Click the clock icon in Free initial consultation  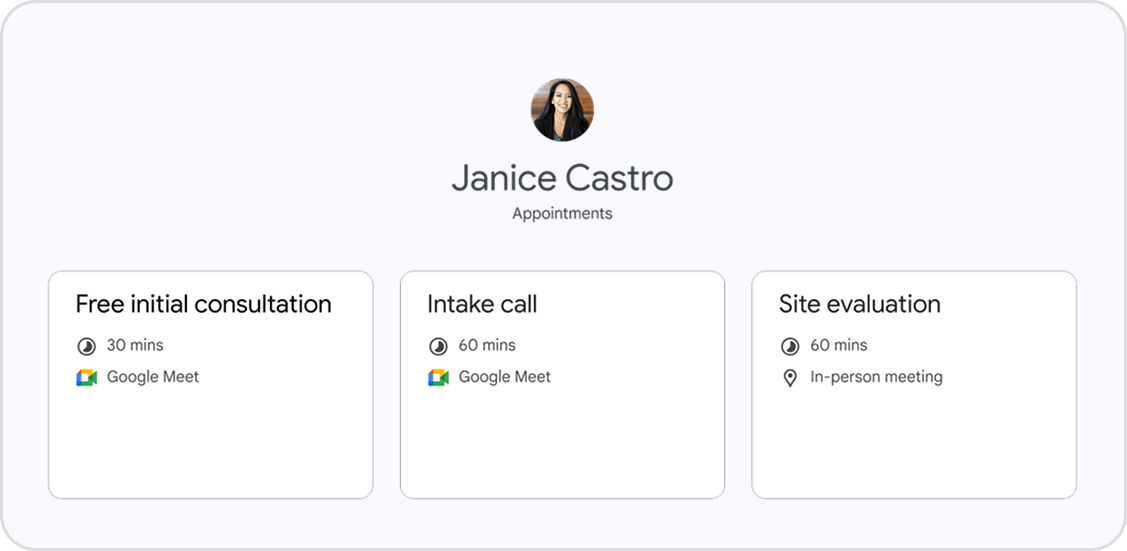click(86, 346)
